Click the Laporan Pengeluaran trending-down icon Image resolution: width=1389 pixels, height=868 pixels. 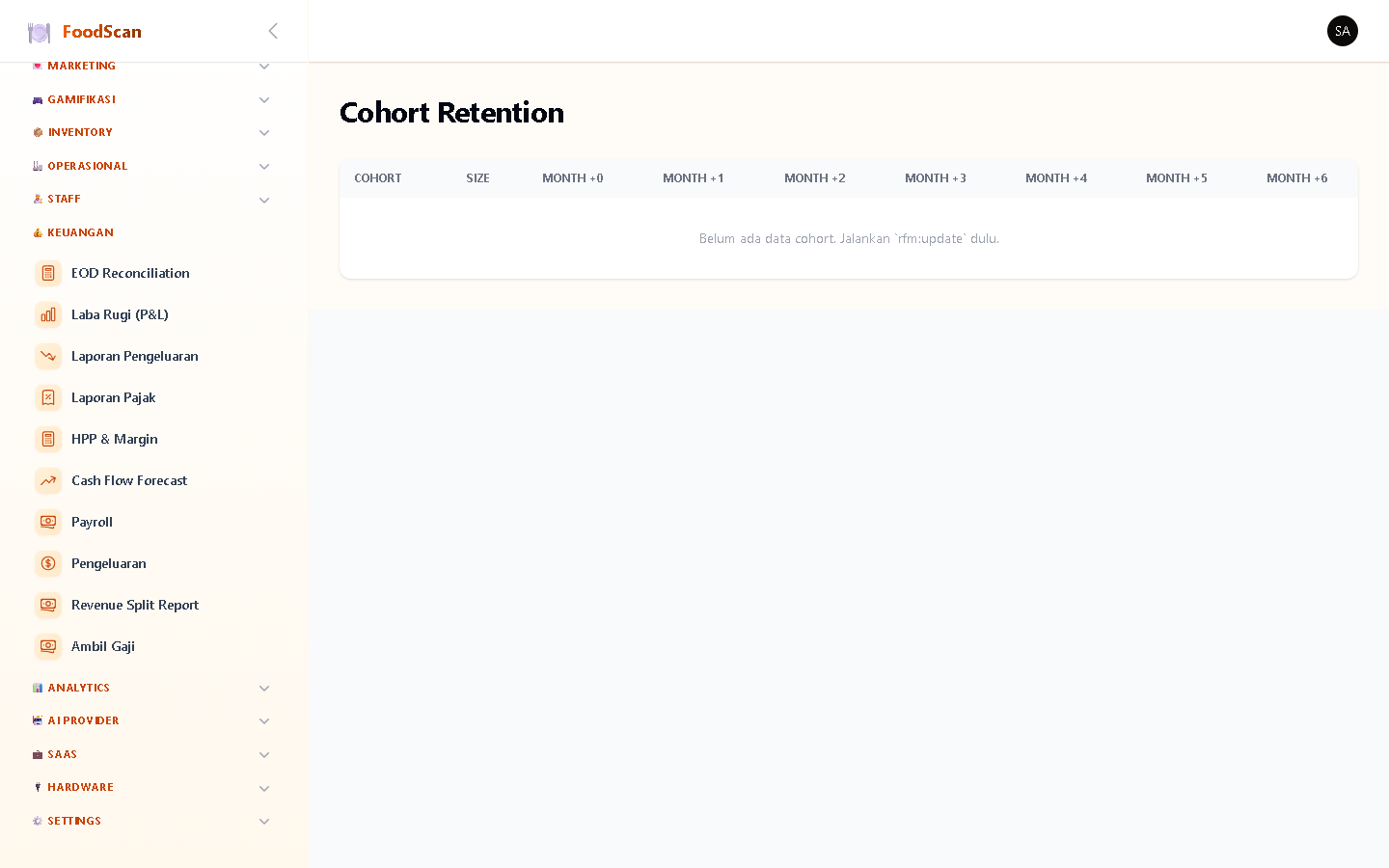tap(48, 356)
